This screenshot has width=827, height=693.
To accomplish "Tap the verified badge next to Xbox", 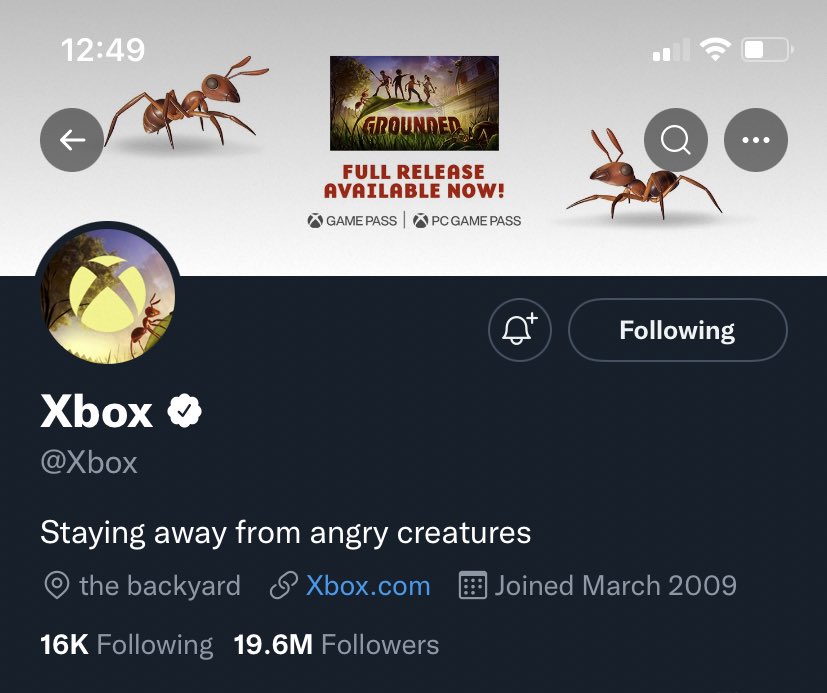I will click(184, 411).
